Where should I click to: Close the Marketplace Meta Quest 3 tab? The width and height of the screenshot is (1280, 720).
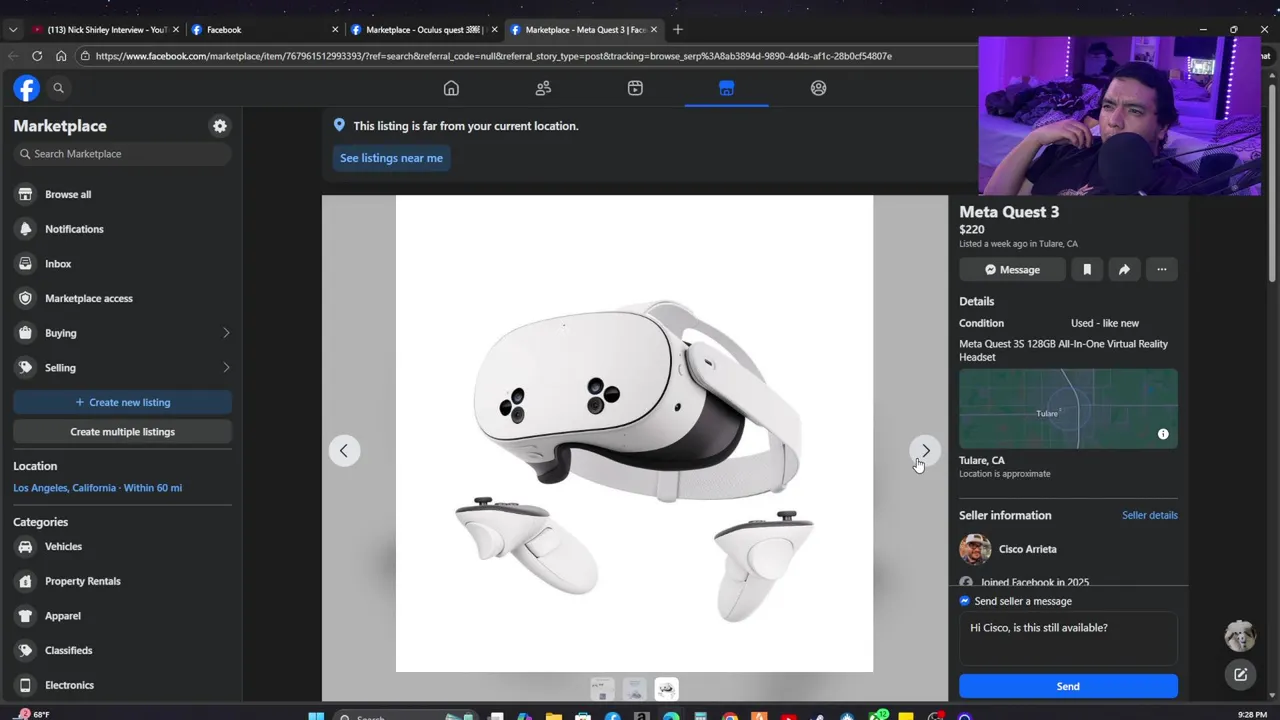click(654, 29)
